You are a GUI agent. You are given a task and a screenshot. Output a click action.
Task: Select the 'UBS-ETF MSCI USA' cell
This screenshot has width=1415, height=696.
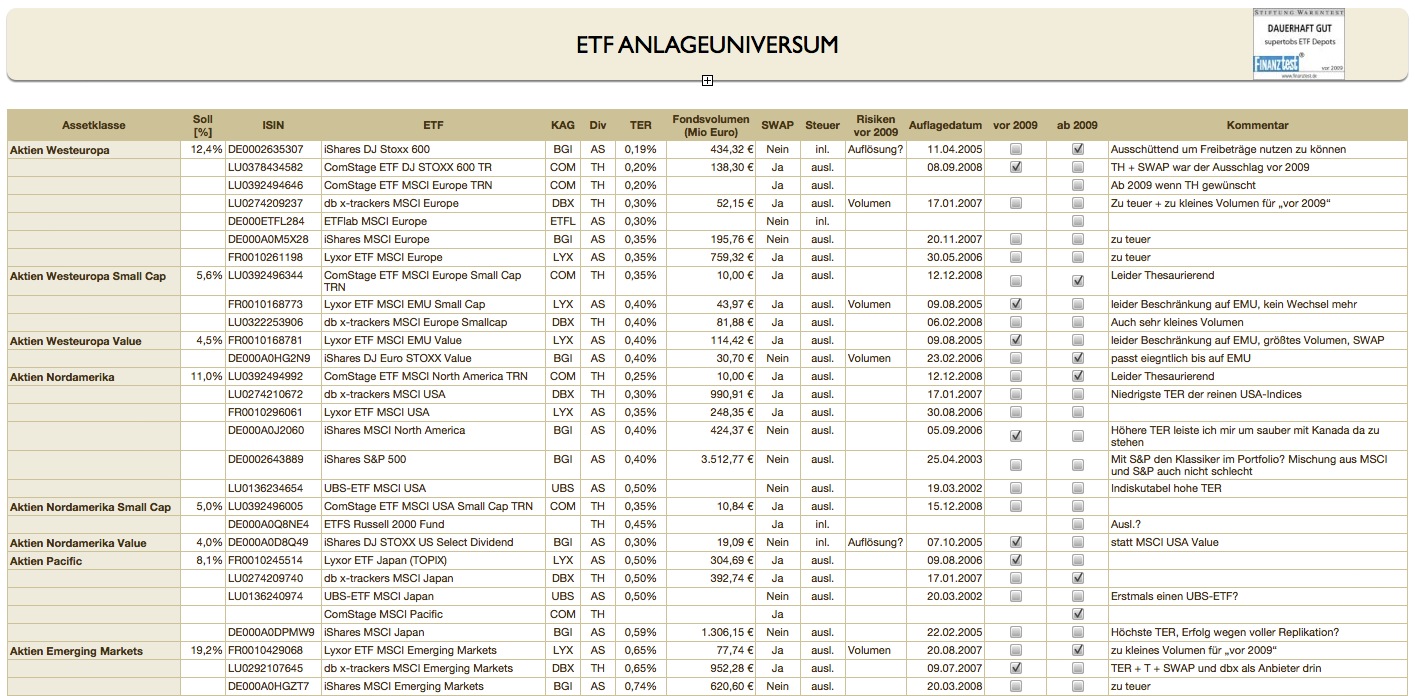[x=432, y=488]
